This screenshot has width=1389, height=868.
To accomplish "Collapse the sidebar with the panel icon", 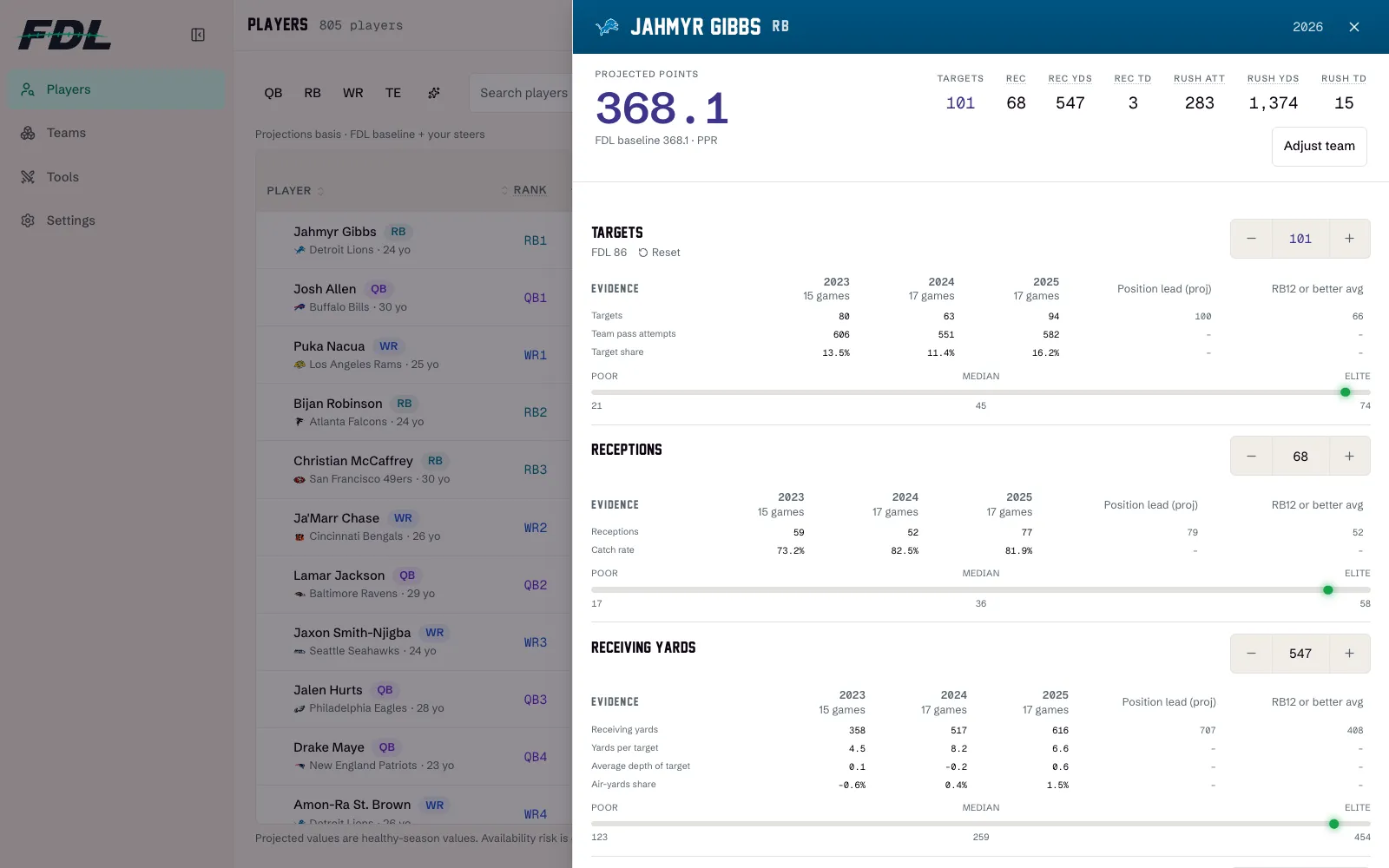I will pos(198,35).
